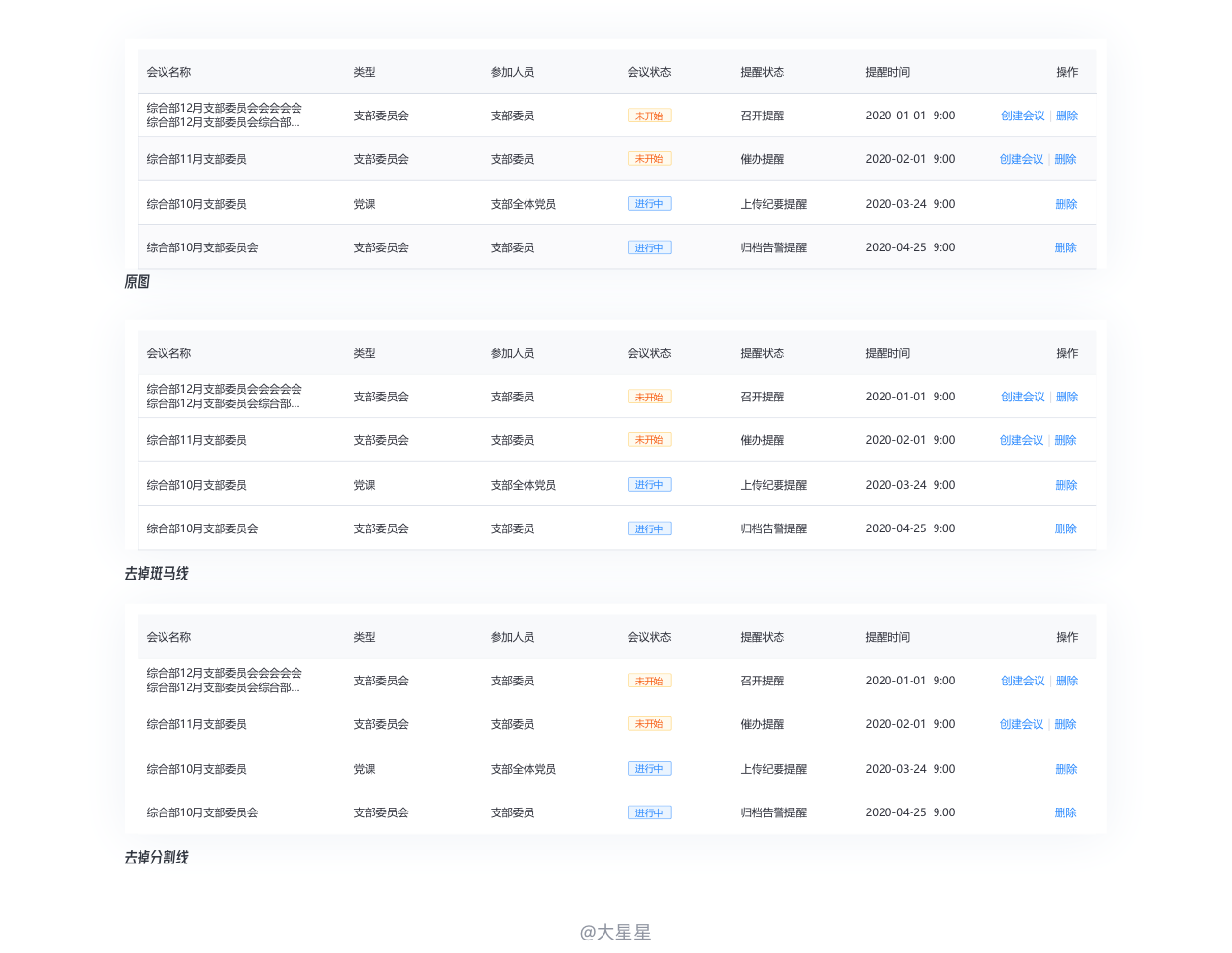Delete the 2020-04-25 meeting in 去掉斑马线 table
1232x953 pixels.
click(1065, 528)
